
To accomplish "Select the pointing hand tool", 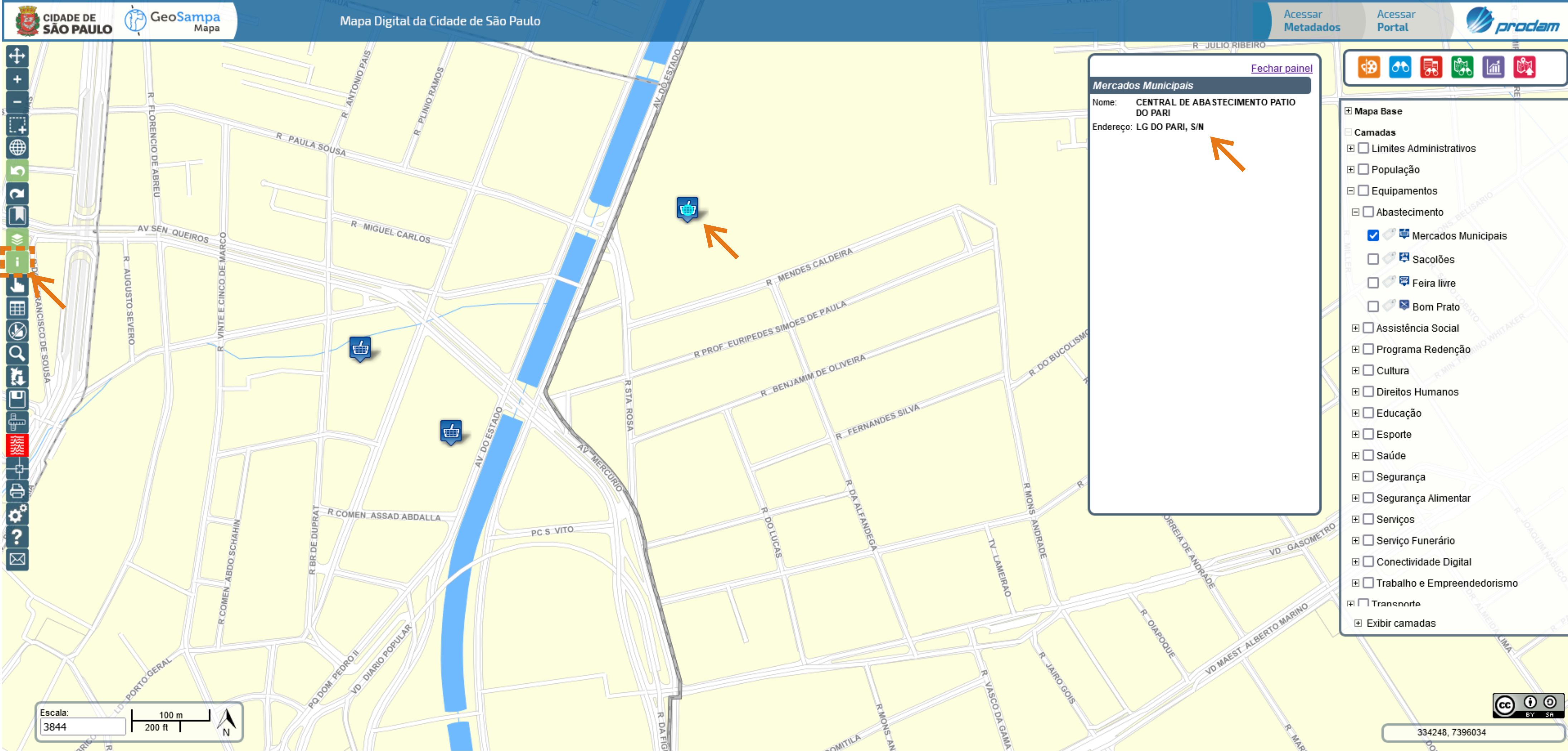I will point(17,285).
